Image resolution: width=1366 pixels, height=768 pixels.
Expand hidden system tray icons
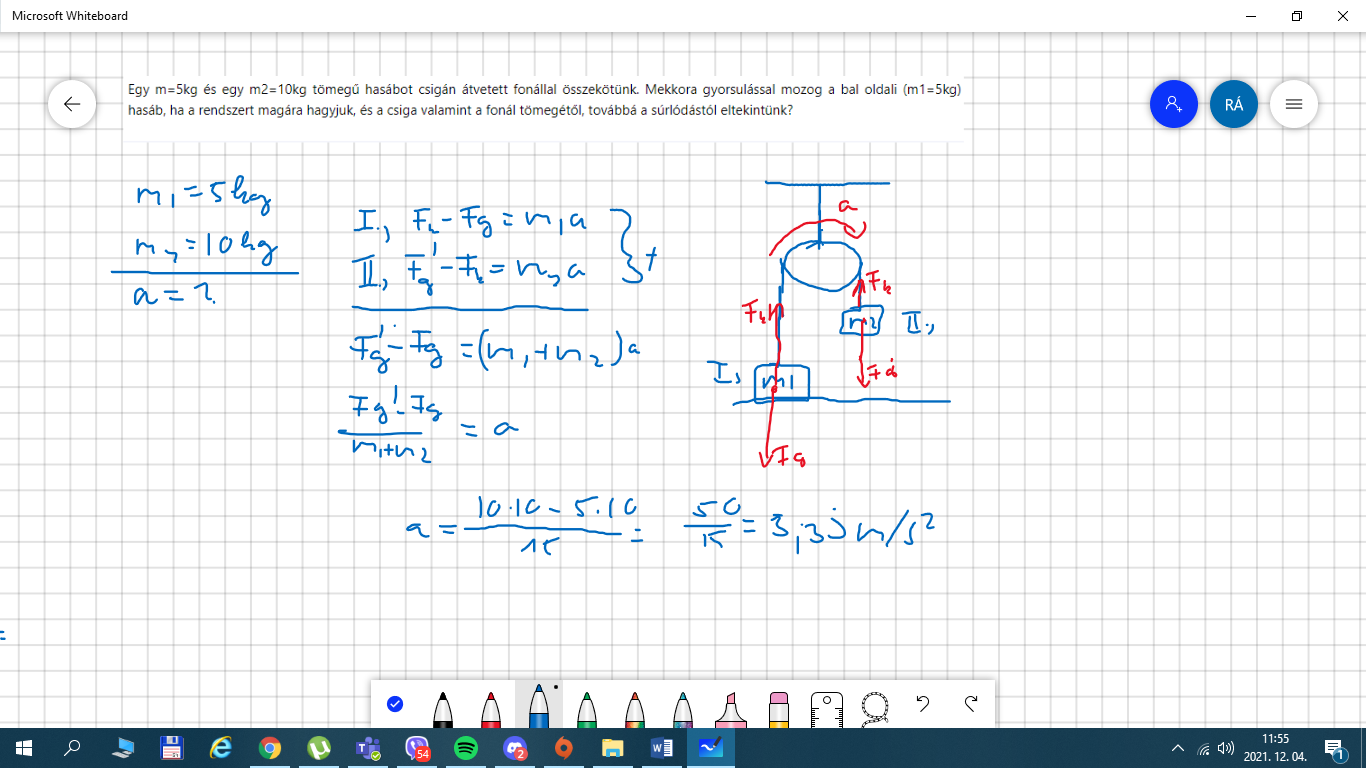point(1178,747)
